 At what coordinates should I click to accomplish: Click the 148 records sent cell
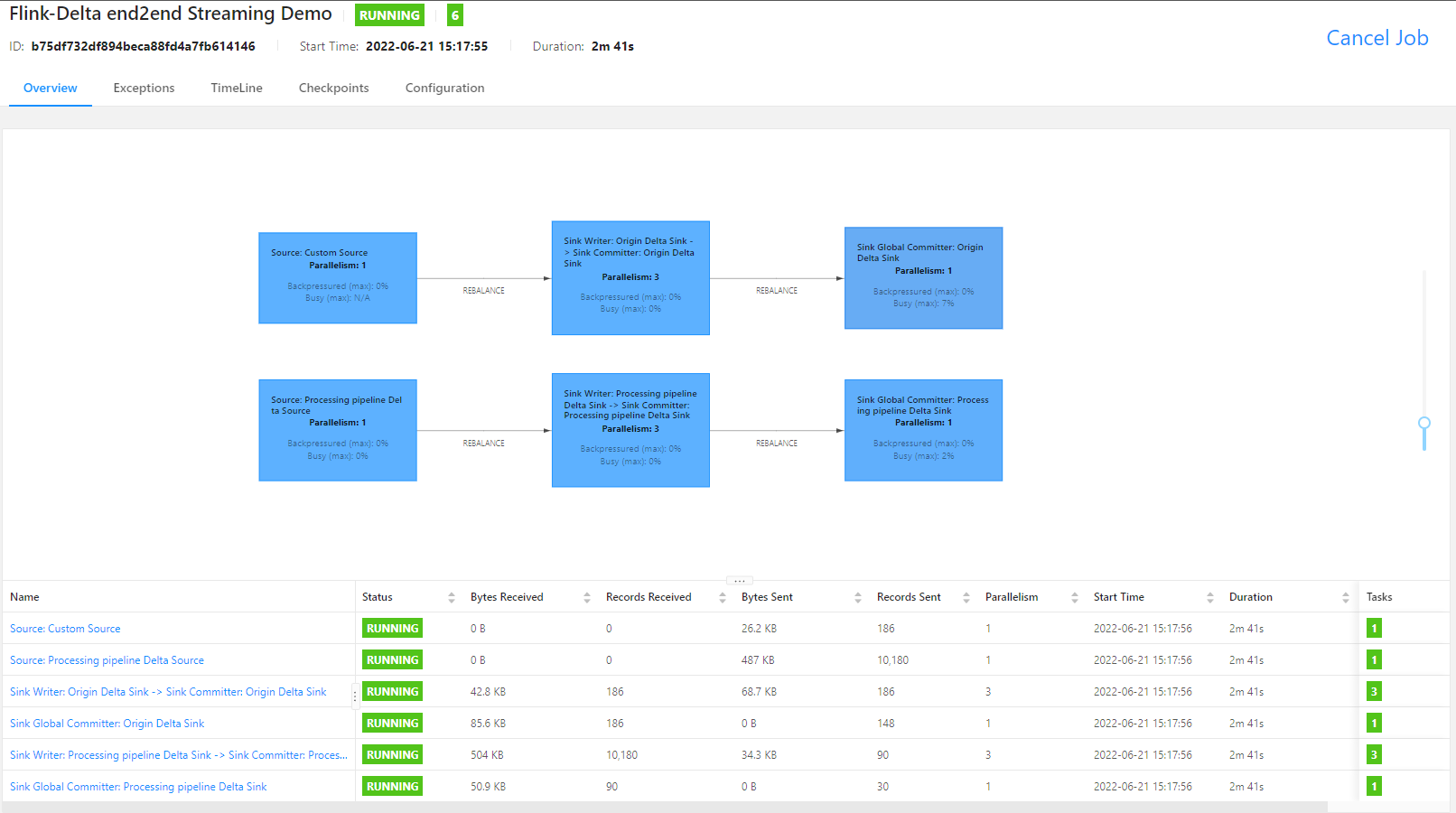point(886,724)
